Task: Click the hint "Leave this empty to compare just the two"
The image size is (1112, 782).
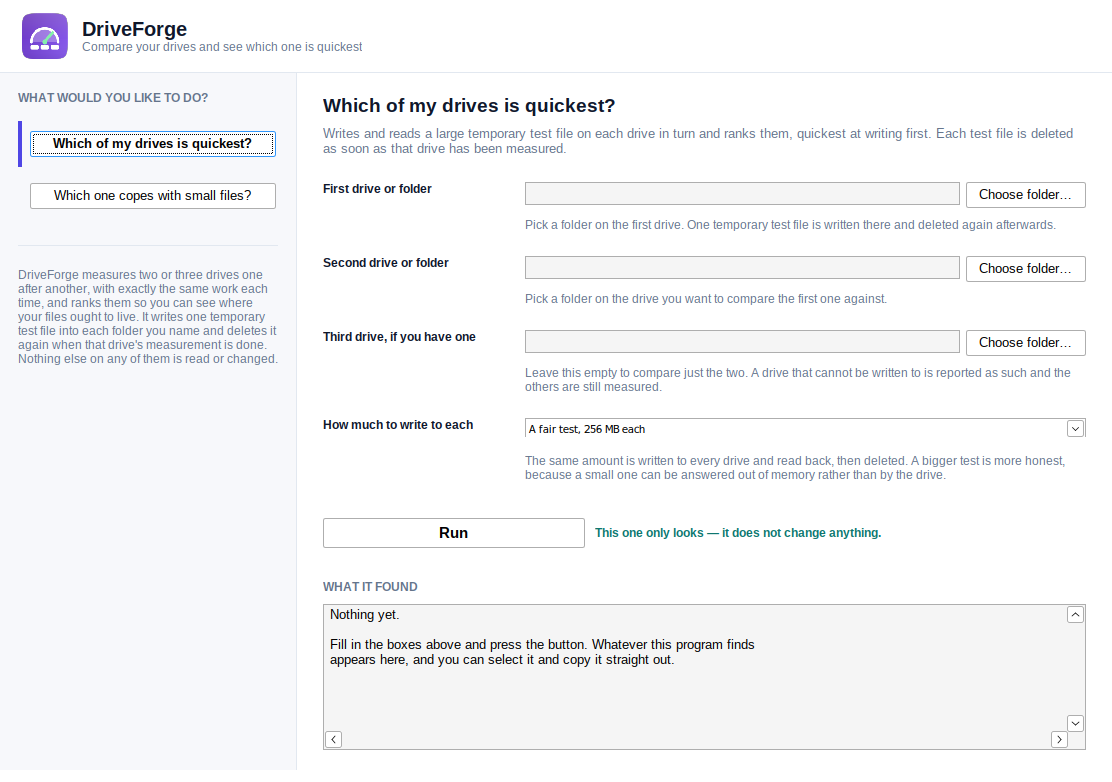Action: tap(798, 380)
